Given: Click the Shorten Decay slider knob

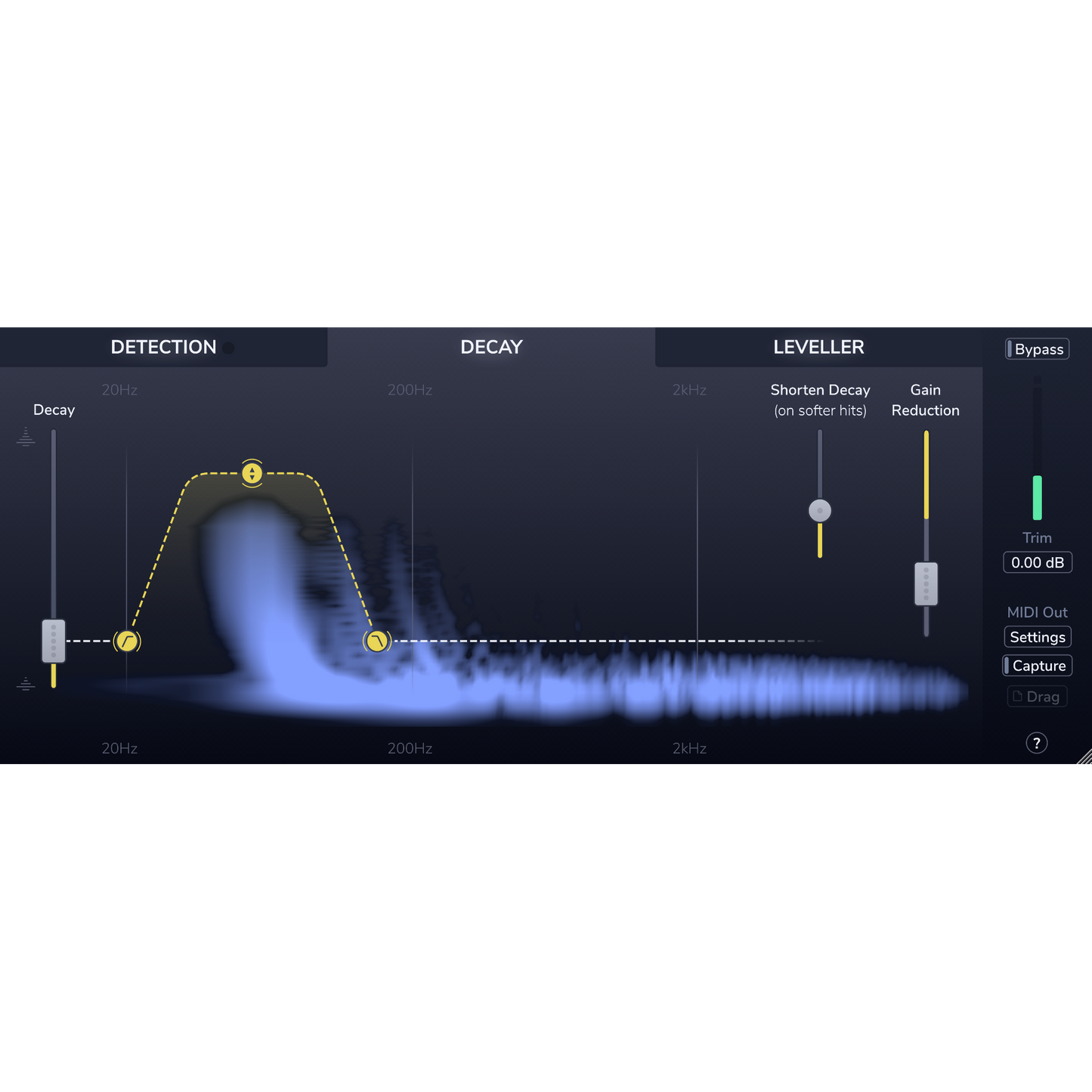Looking at the screenshot, I should click(x=820, y=511).
